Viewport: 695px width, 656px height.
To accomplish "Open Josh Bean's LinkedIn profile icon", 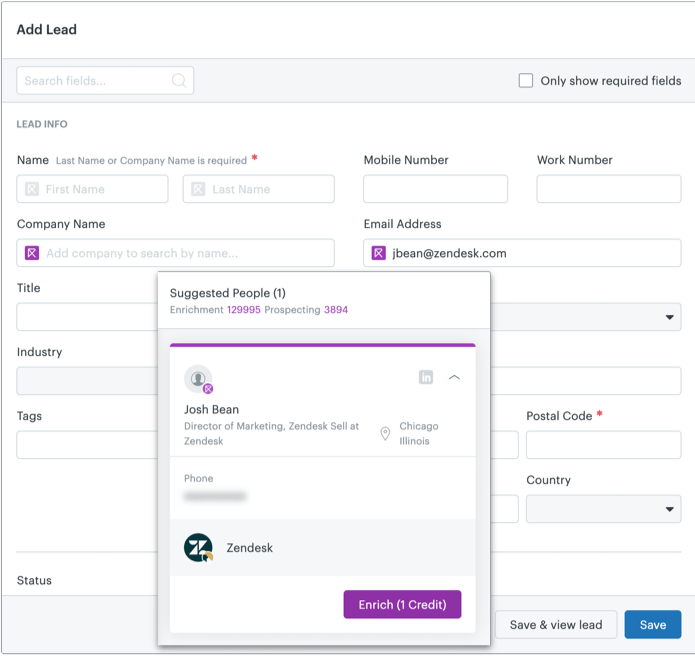I will pos(426,377).
